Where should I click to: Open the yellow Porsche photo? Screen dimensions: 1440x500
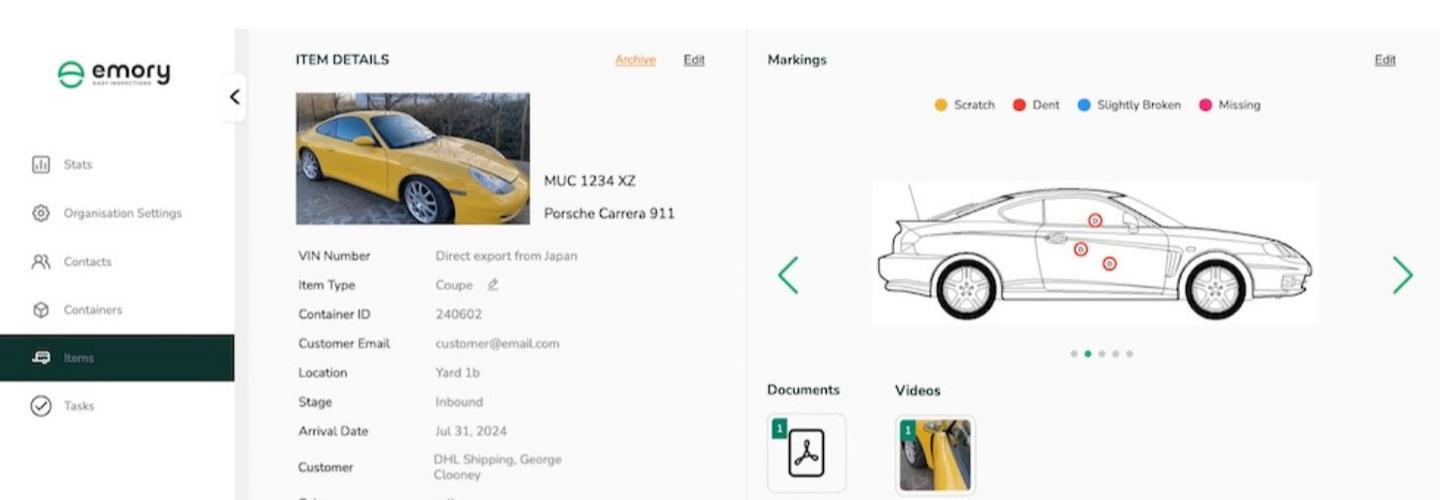pyautogui.click(x=413, y=159)
